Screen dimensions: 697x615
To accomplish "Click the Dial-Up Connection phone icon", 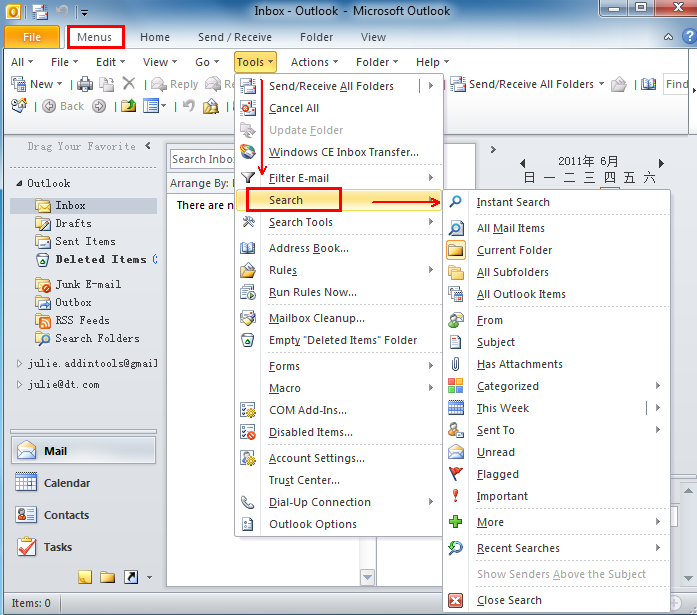I will click(248, 502).
